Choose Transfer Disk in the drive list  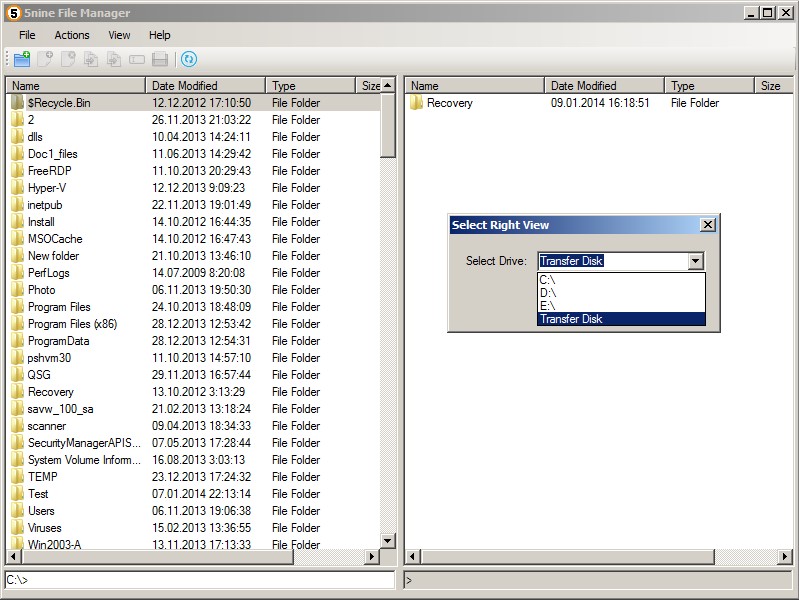coord(621,319)
